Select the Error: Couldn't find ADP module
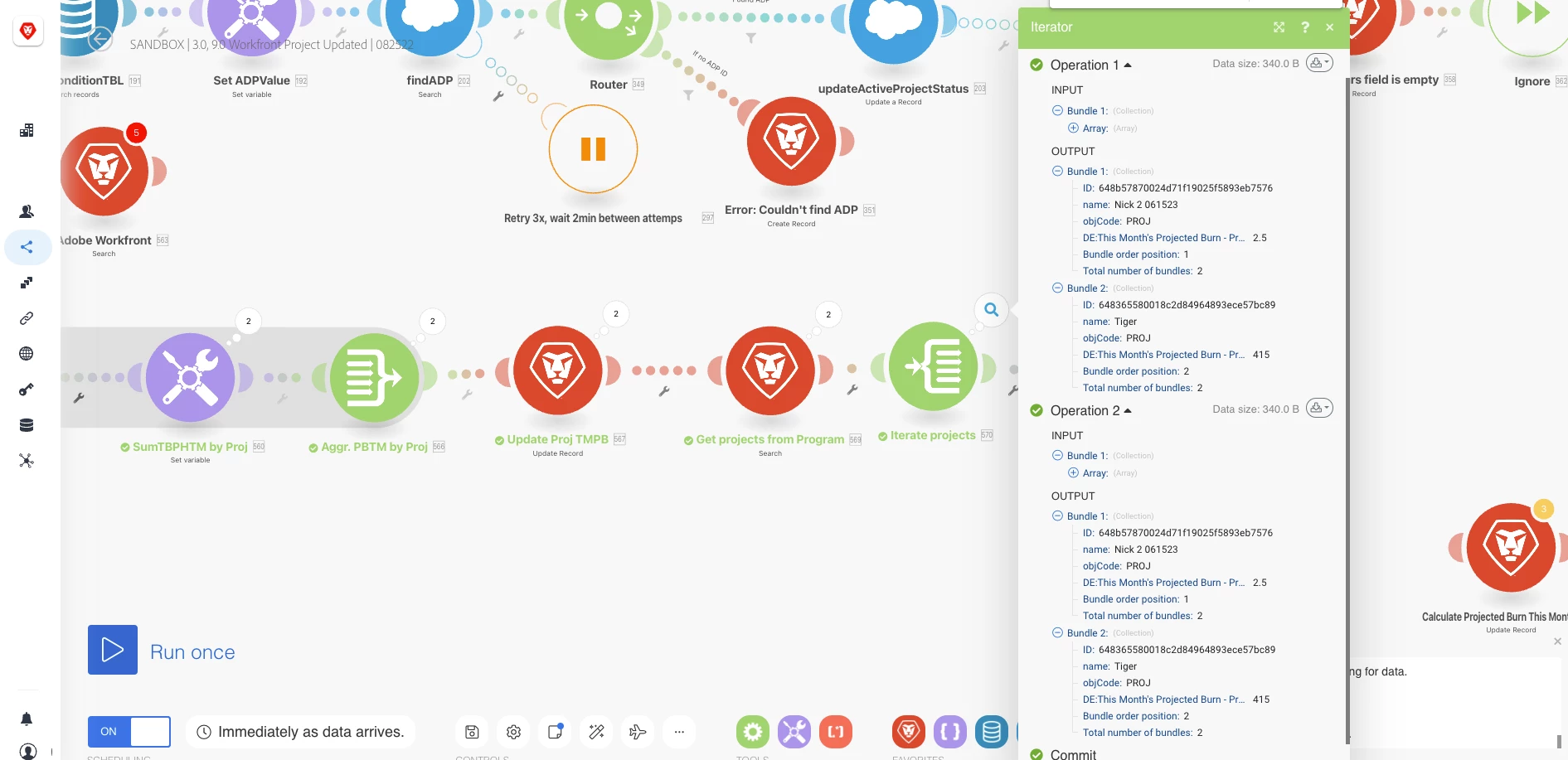Screen dimensions: 1568x760 (x=792, y=141)
